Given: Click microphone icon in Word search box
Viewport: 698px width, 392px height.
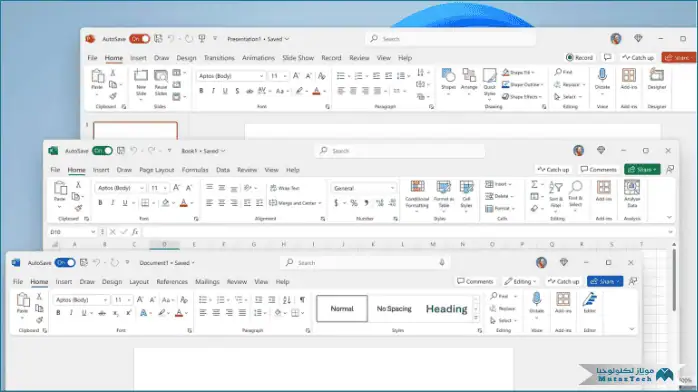Looking at the screenshot, I should pyautogui.click(x=442, y=263).
